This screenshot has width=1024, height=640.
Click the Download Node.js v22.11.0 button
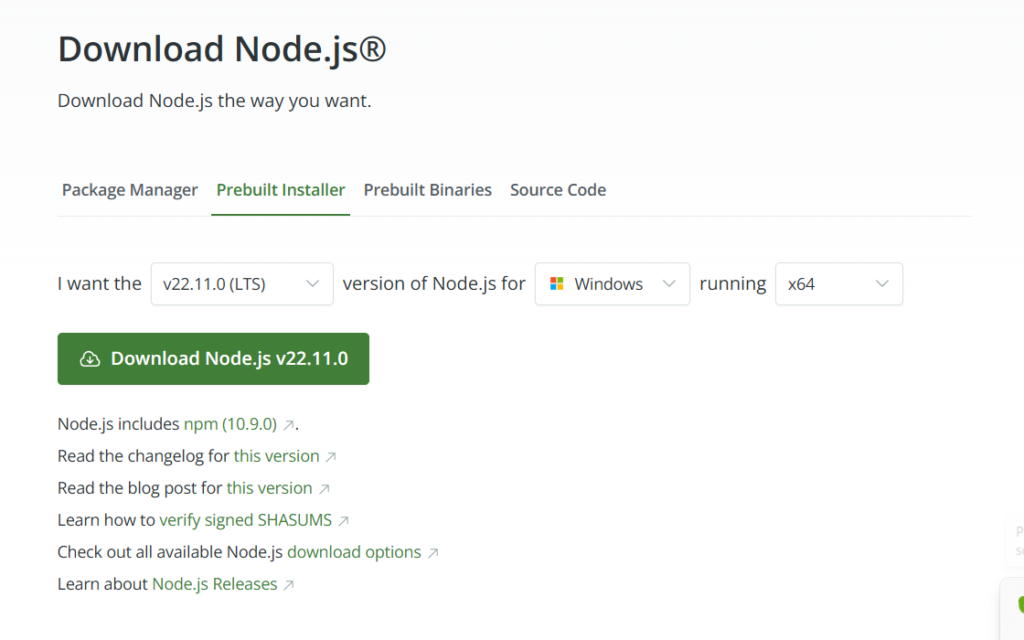pos(214,359)
